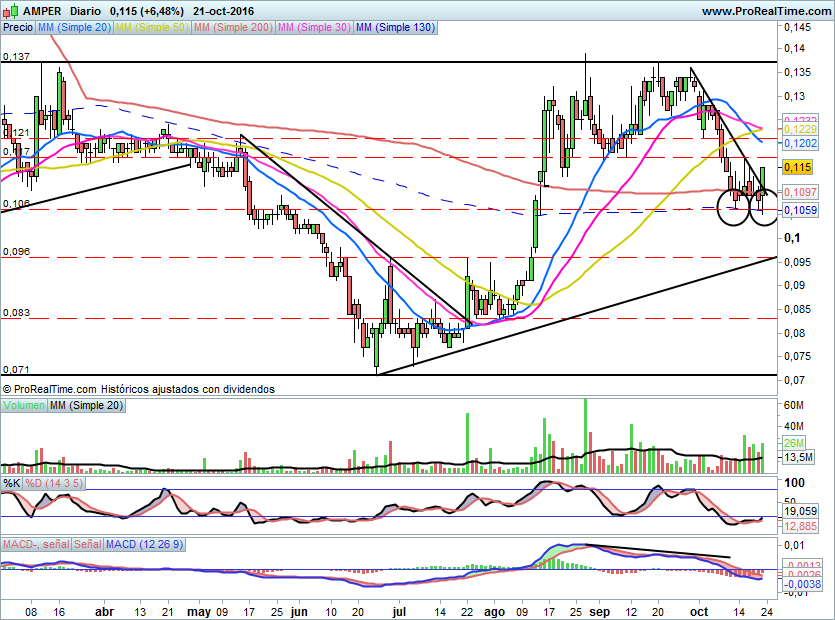This screenshot has height=620, width=835.
Task: Open the MM (Simple 200) indicator settings
Action: [232, 28]
